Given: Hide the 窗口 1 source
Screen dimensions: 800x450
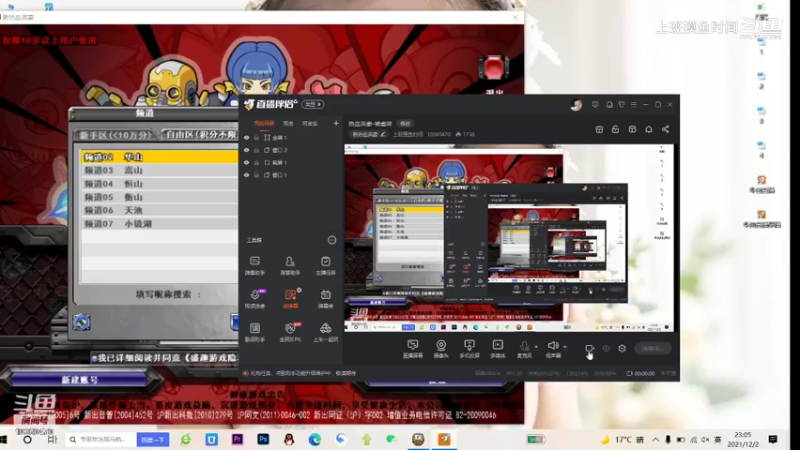Looking at the screenshot, I should pos(246,175).
